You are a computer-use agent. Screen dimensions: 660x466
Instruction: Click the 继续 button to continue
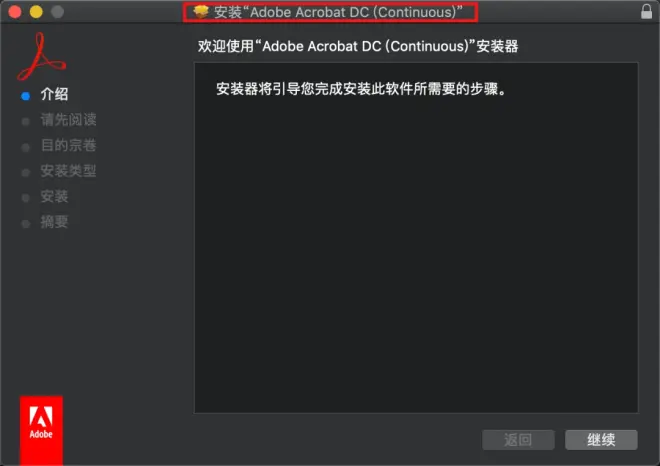pos(601,440)
